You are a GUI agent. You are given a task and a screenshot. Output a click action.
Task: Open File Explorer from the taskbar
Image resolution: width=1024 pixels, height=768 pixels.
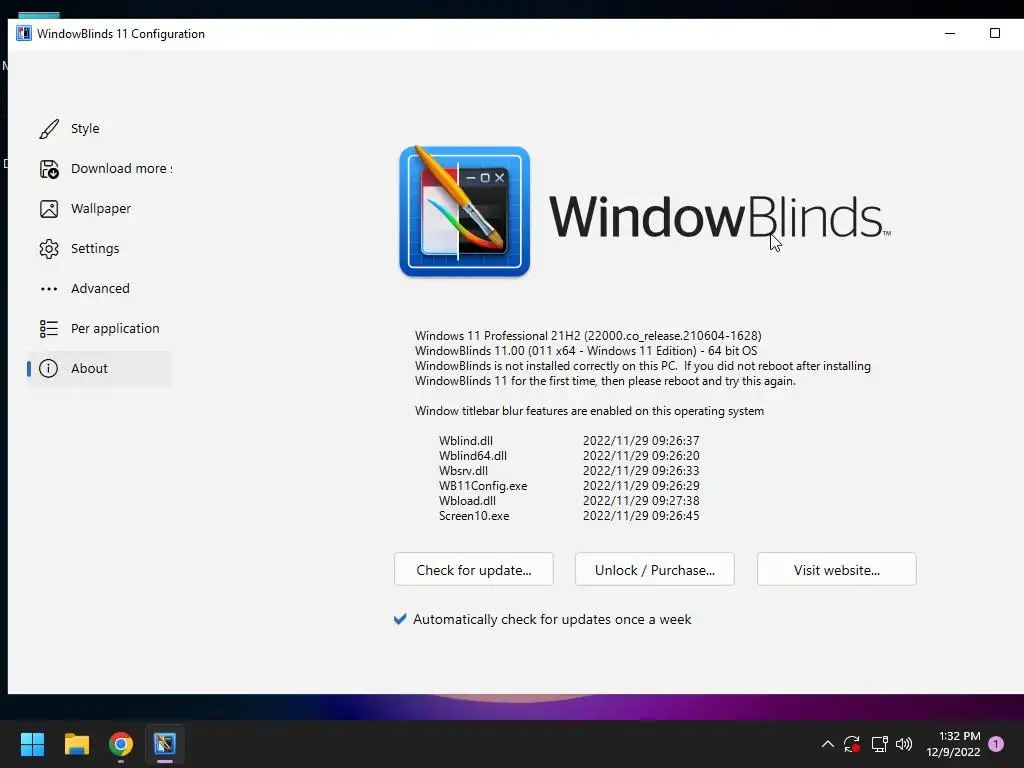point(76,744)
